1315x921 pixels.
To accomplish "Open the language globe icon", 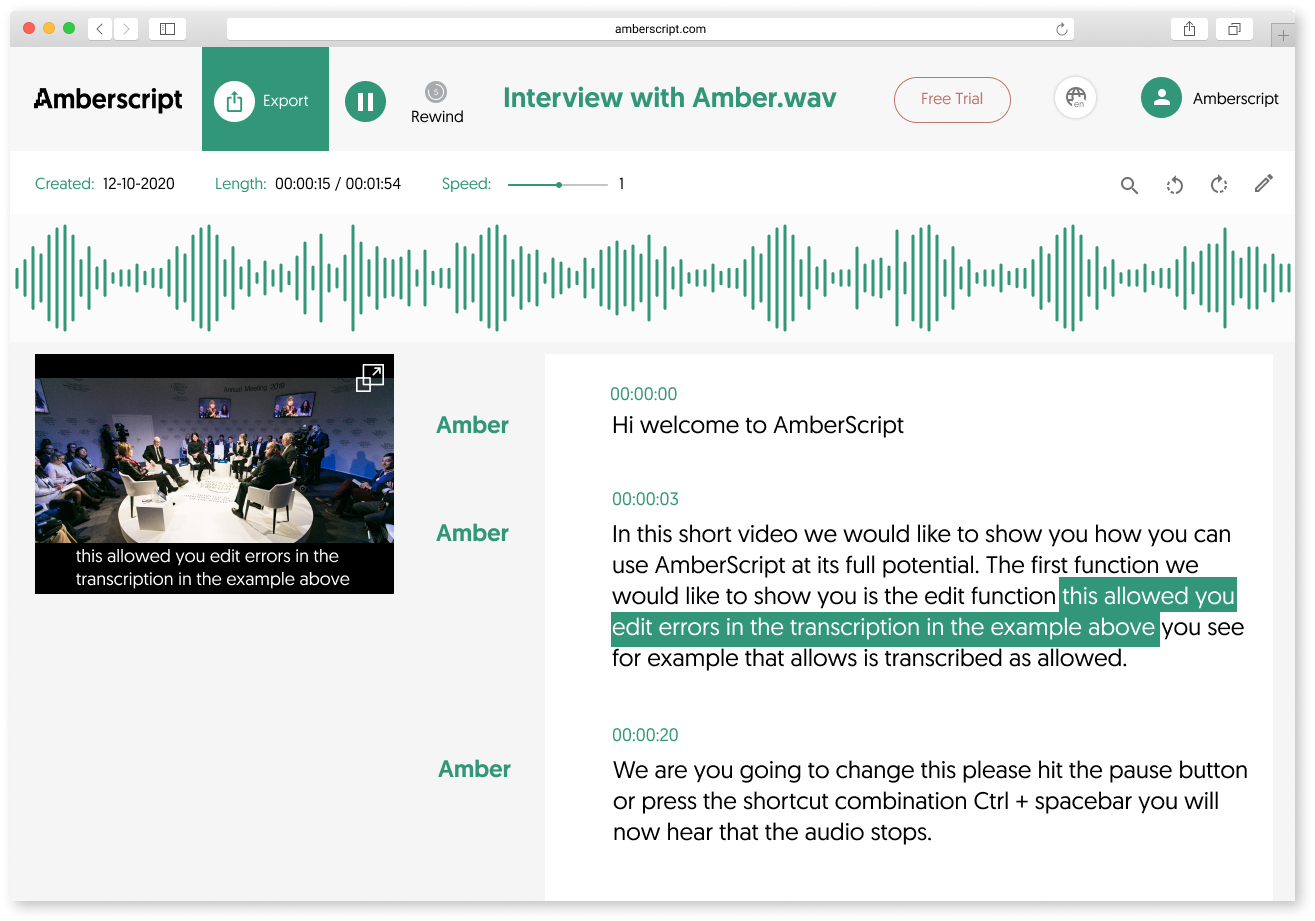I will pyautogui.click(x=1075, y=97).
